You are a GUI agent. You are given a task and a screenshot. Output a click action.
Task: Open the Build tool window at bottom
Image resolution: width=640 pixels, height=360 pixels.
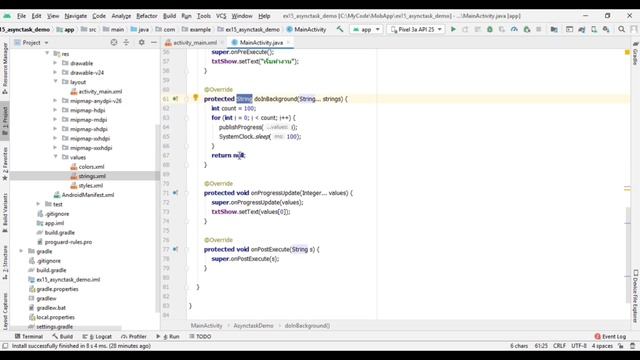pos(62,336)
